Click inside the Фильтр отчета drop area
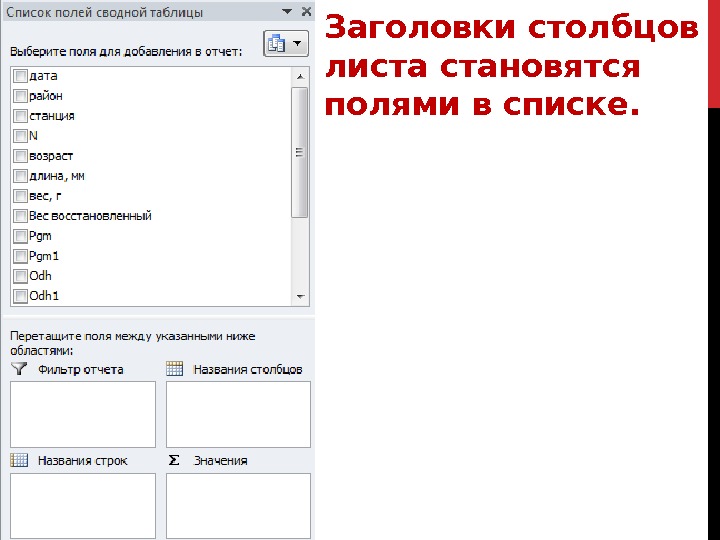This screenshot has width=720, height=540. (83, 414)
